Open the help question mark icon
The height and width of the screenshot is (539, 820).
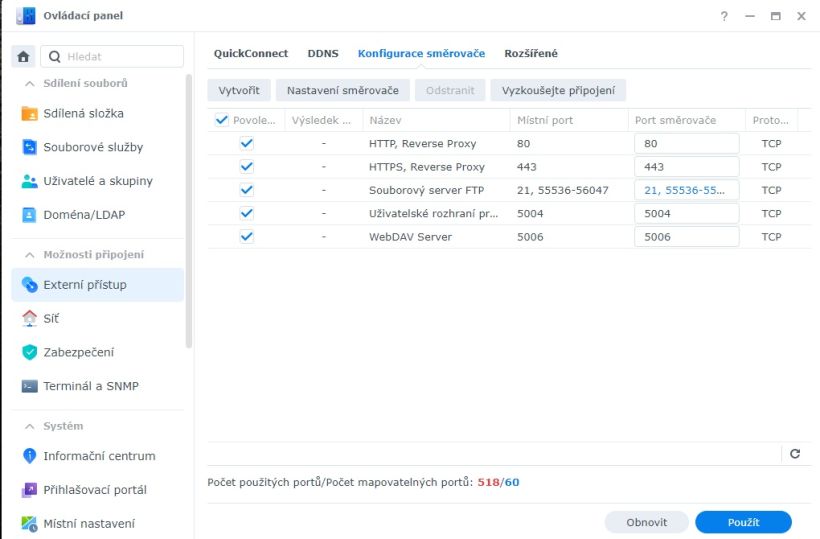(724, 17)
